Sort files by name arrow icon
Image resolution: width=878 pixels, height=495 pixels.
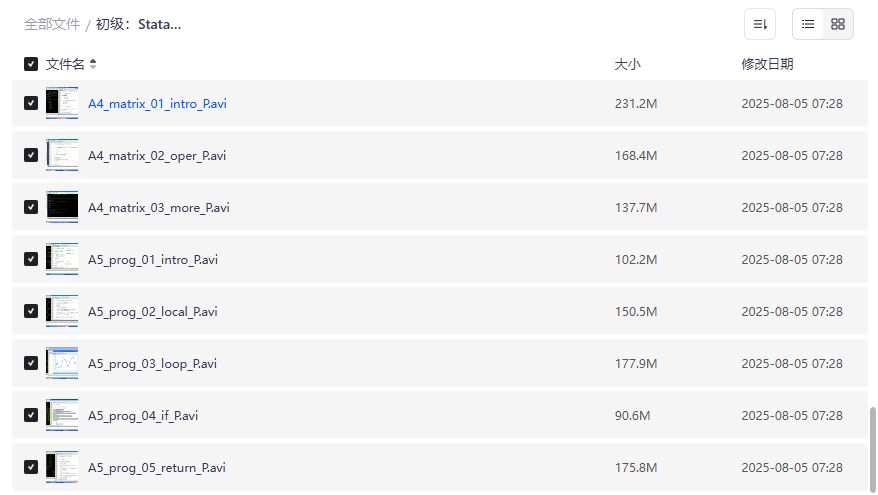93,64
